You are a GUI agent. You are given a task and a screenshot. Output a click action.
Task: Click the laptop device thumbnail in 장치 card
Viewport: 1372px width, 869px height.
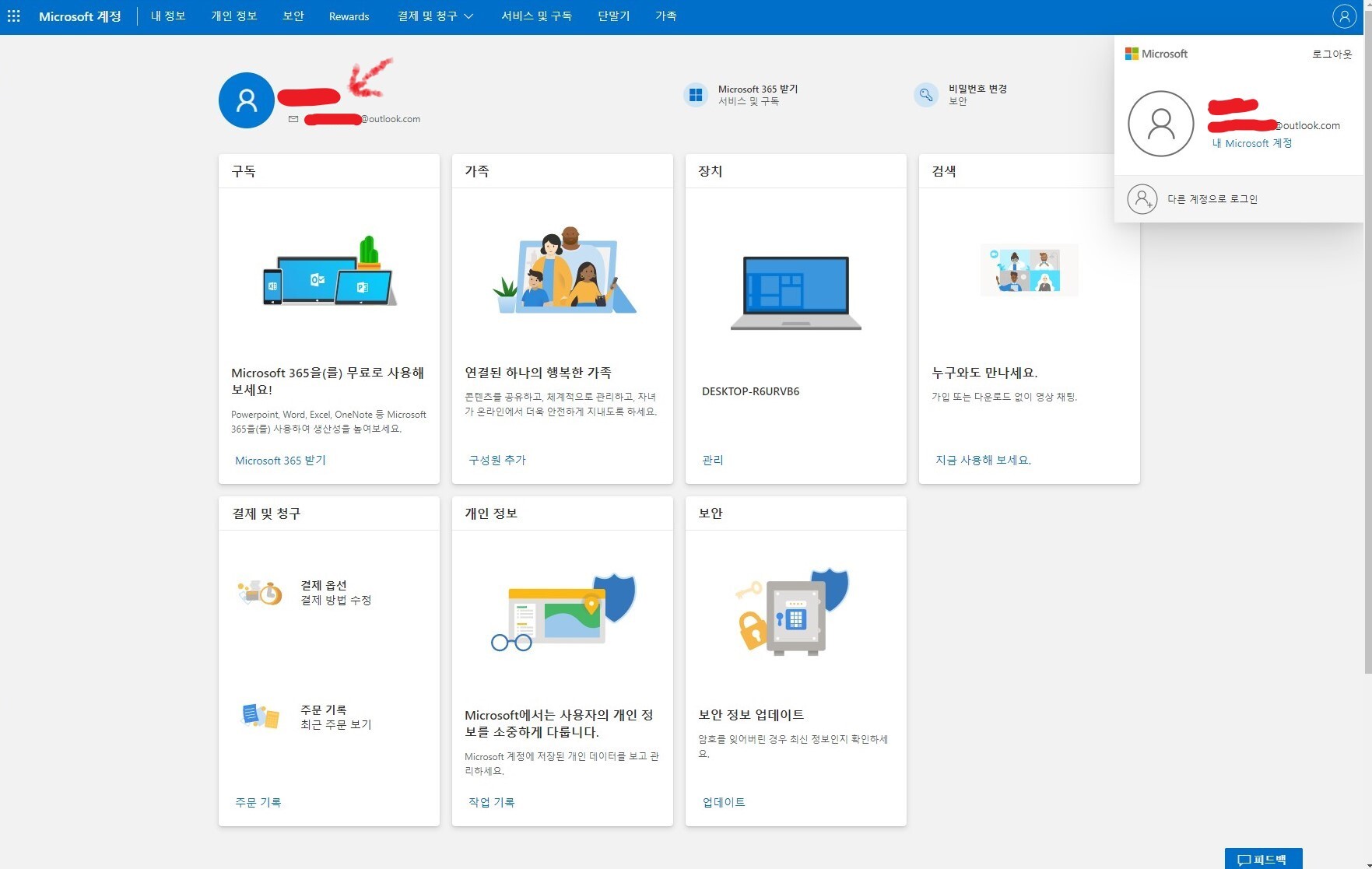click(795, 293)
